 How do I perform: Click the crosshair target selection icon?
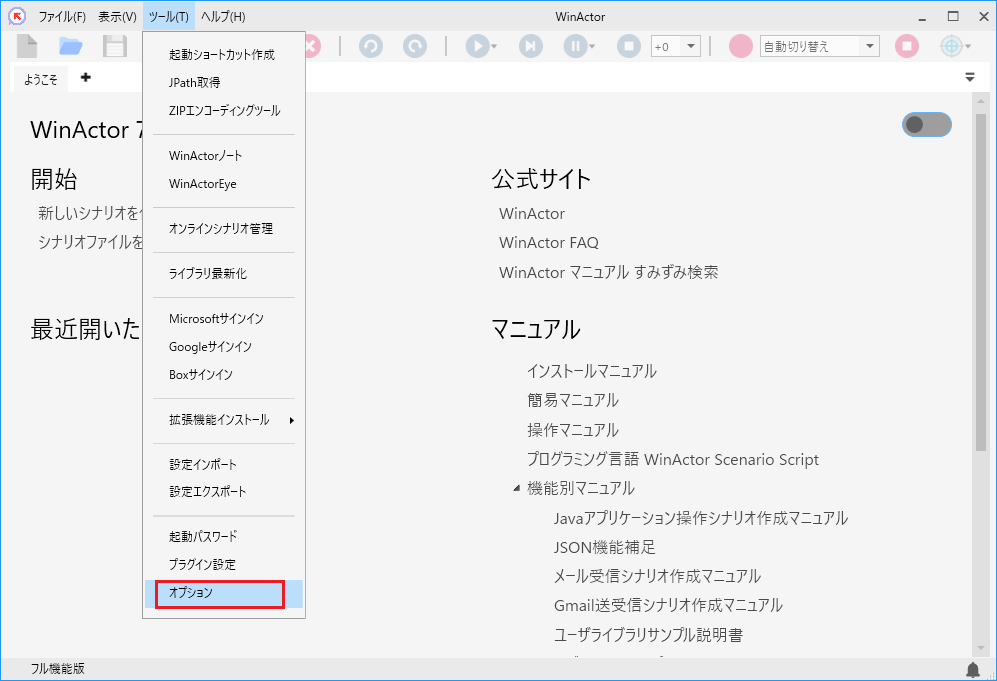click(x=951, y=46)
